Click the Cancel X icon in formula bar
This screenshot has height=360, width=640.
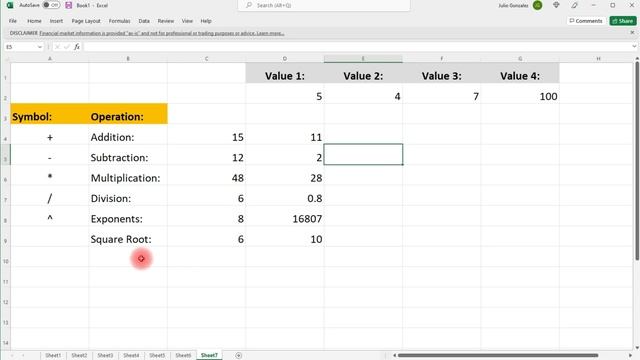coord(57,47)
